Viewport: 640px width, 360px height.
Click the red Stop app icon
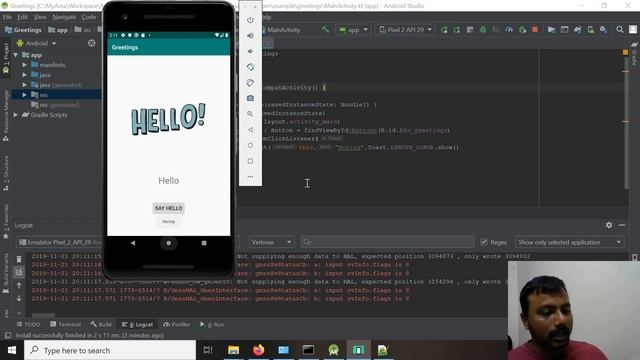pyautogui.click(x=535, y=29)
